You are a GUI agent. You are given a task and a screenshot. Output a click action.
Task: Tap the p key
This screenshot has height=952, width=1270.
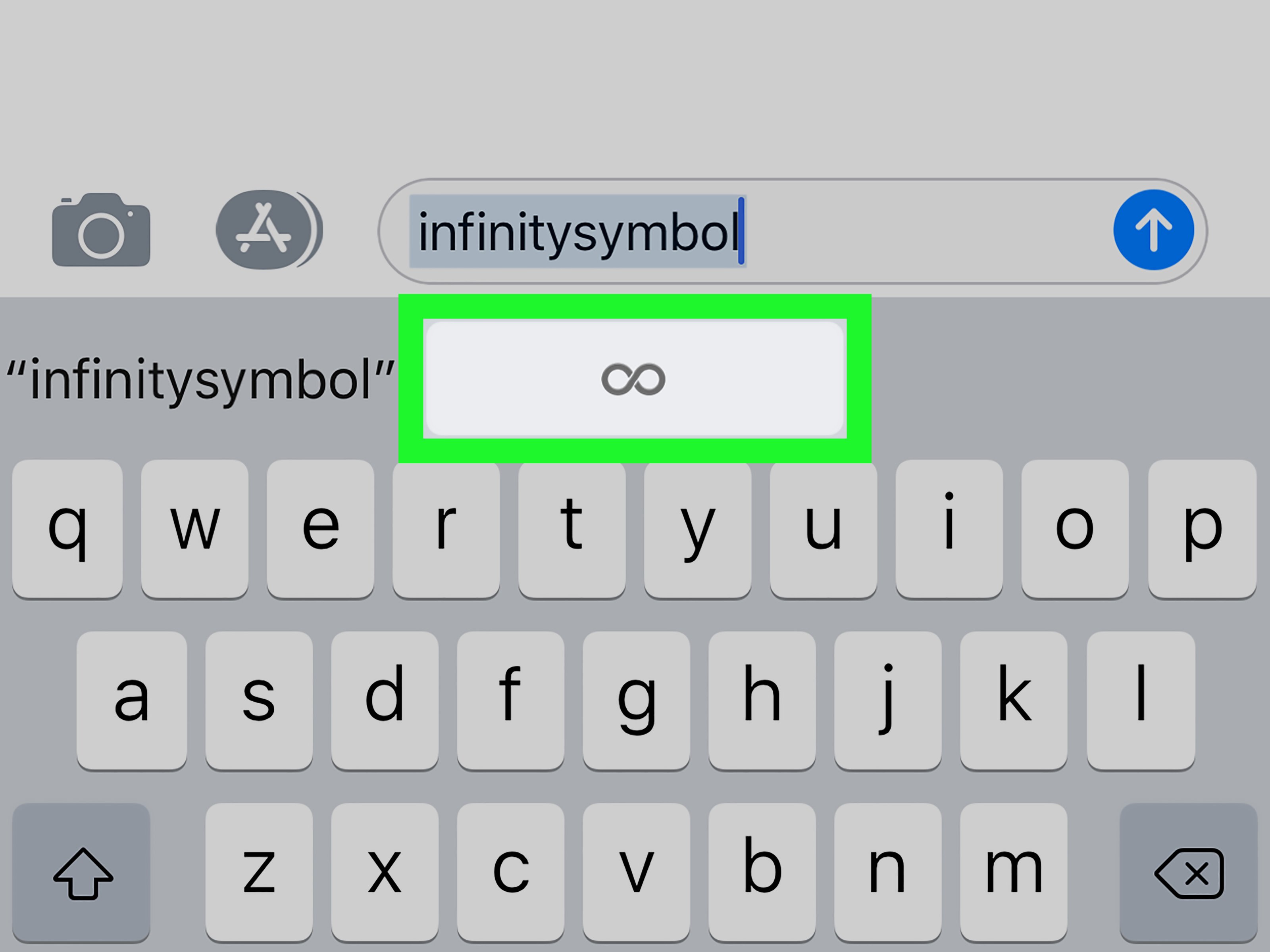(x=1202, y=528)
